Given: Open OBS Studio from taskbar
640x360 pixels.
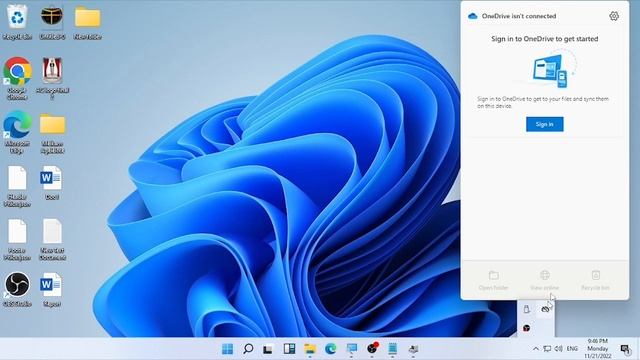Looking at the screenshot, I should click(x=372, y=348).
